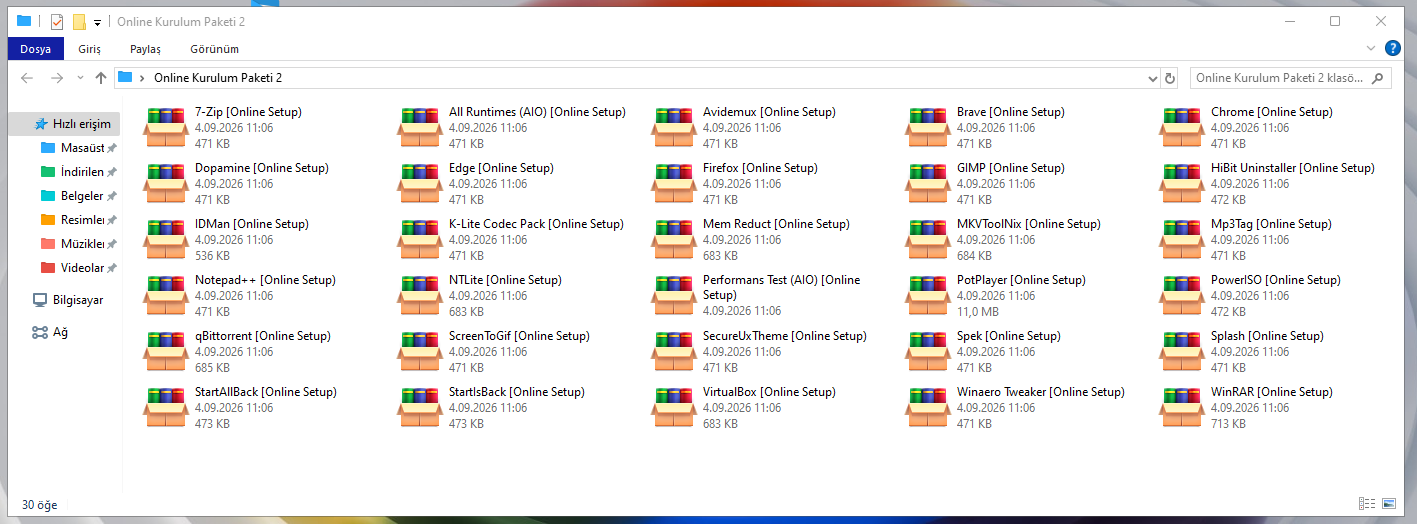
Task: Click the New Folder quick access icon
Action: coord(79,22)
